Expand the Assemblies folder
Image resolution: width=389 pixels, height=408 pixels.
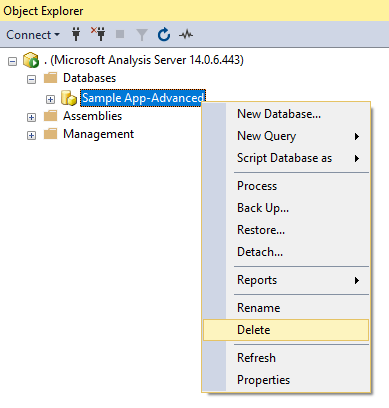tap(31, 117)
